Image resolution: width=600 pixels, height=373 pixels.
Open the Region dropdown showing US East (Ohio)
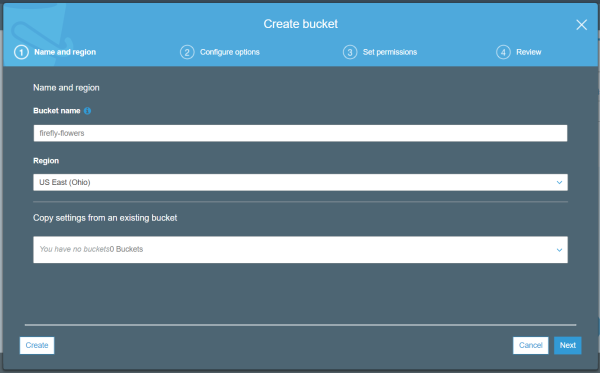pos(300,182)
